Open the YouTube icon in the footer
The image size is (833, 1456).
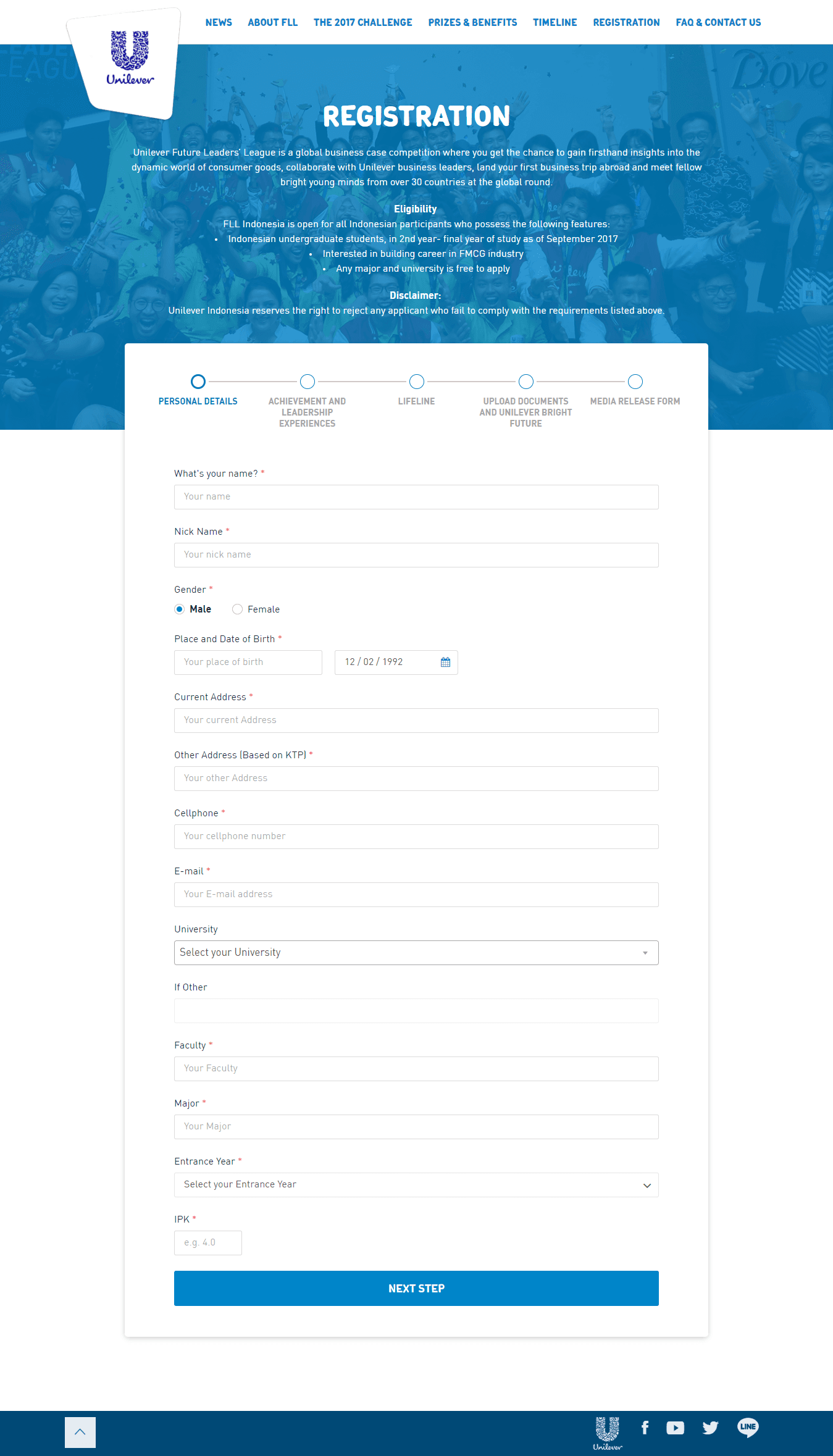tap(675, 1428)
